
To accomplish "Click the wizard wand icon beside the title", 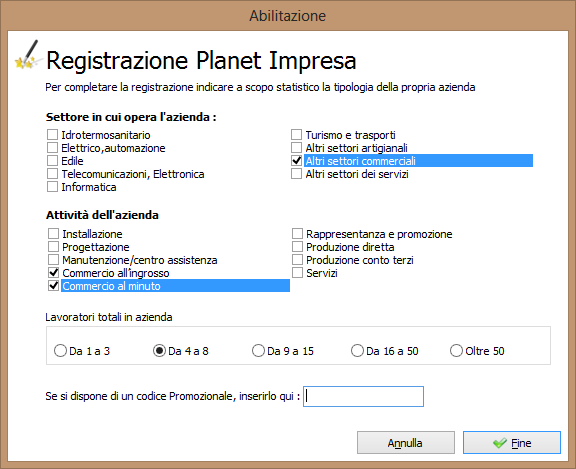I will tap(27, 54).
